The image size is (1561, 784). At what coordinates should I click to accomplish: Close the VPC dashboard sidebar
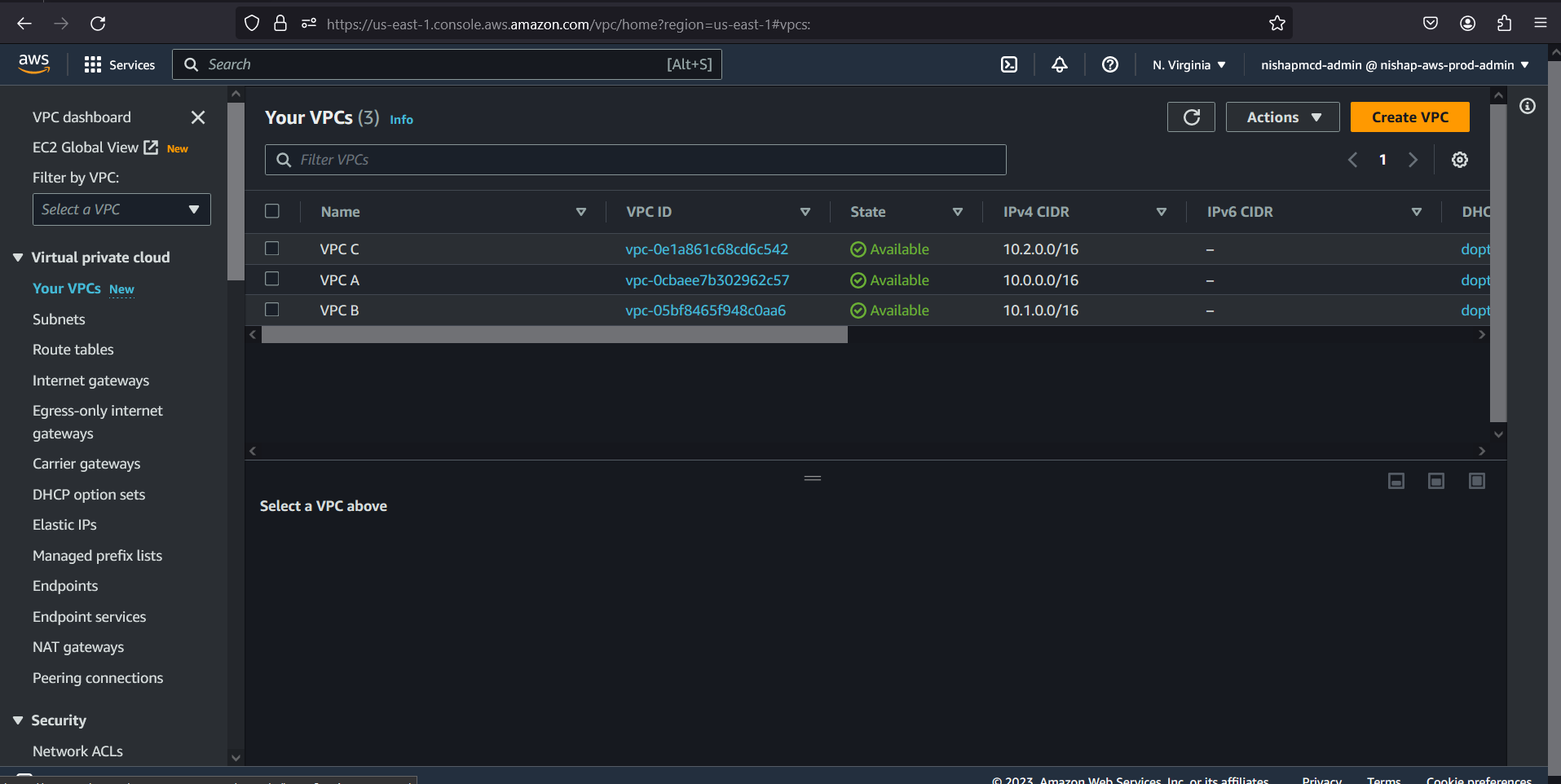tap(198, 117)
